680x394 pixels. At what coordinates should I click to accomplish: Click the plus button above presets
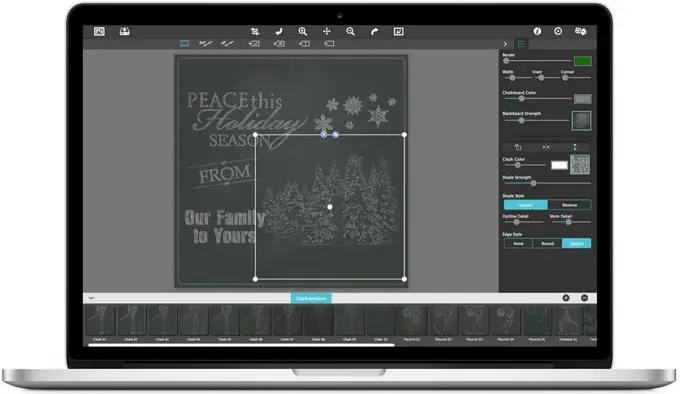click(x=566, y=298)
